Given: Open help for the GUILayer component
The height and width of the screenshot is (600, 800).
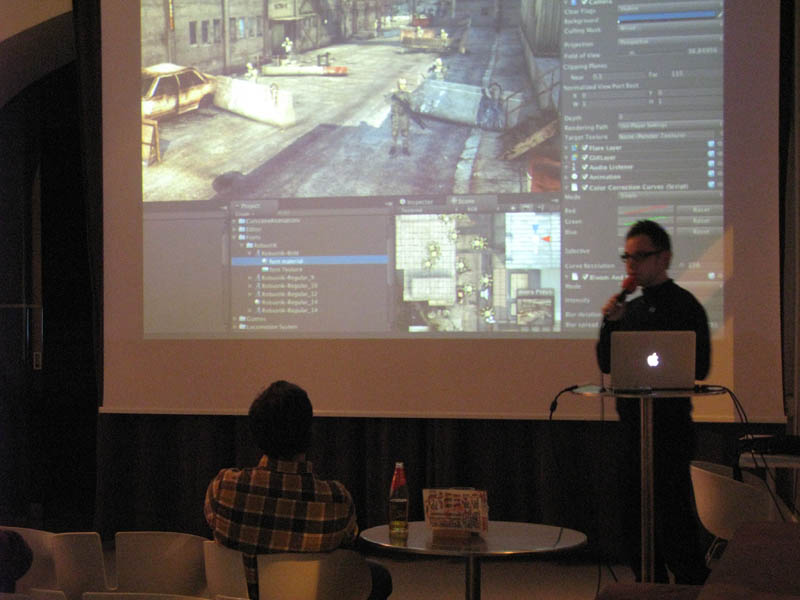Looking at the screenshot, I should click(x=711, y=154).
